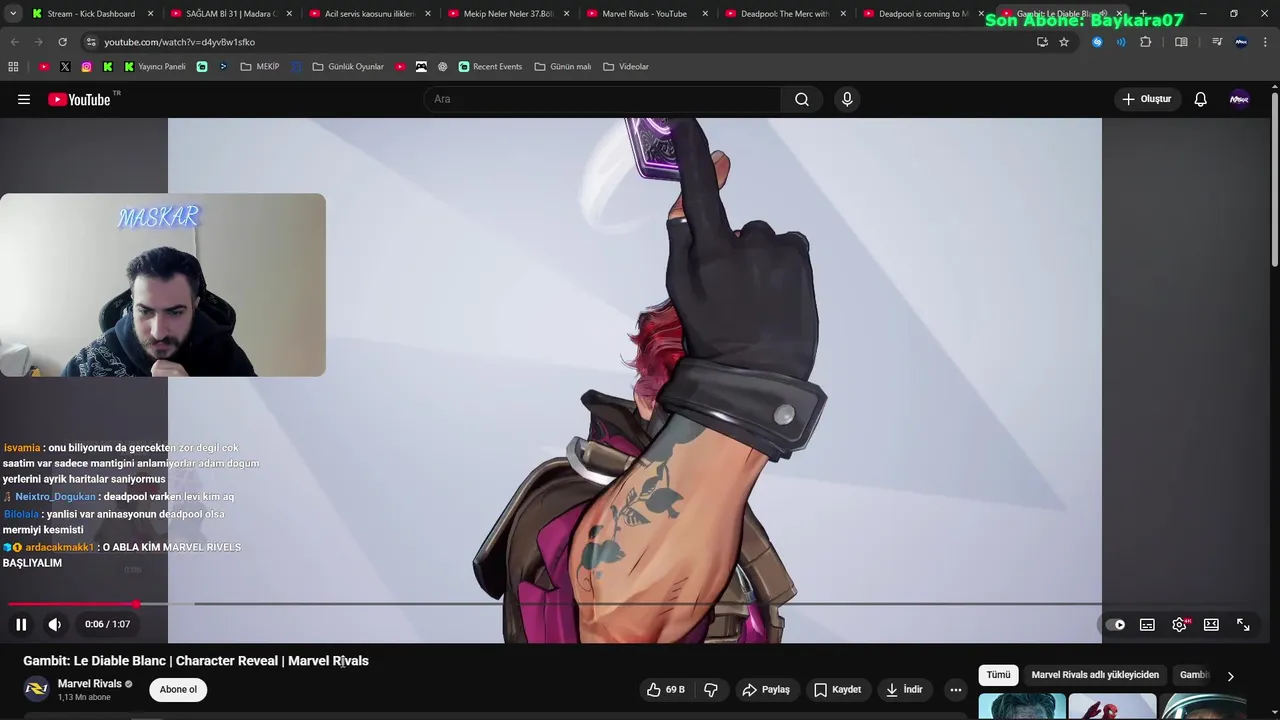Switch to Deadpool is coming to tab
1280x720 pixels.
click(922, 14)
